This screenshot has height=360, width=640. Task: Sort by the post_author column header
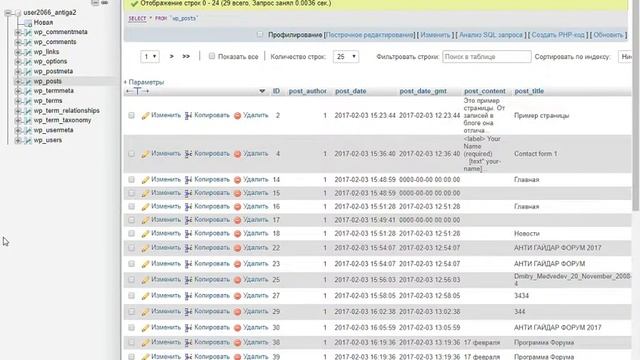[308, 91]
